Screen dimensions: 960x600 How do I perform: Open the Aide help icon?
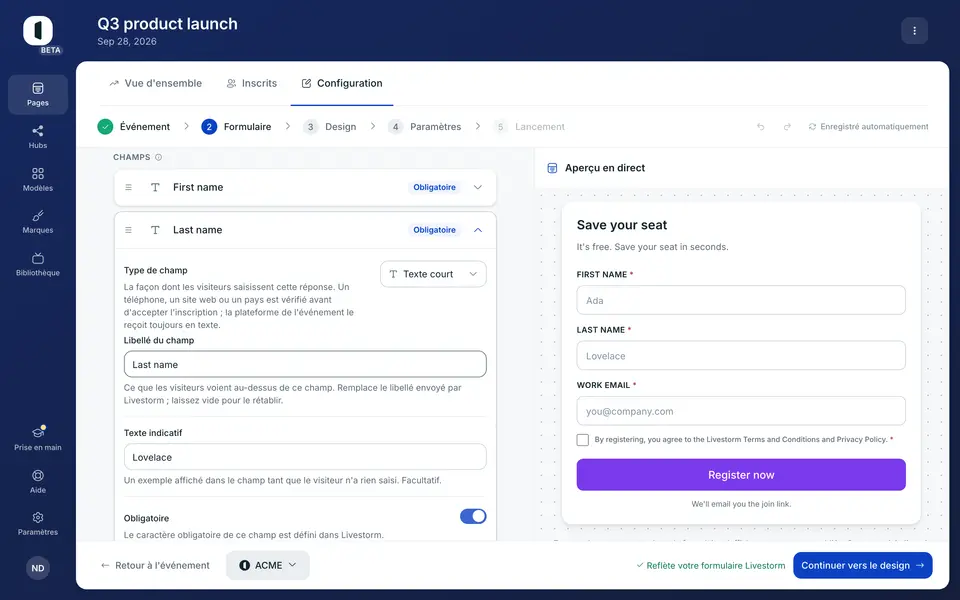pos(38,481)
